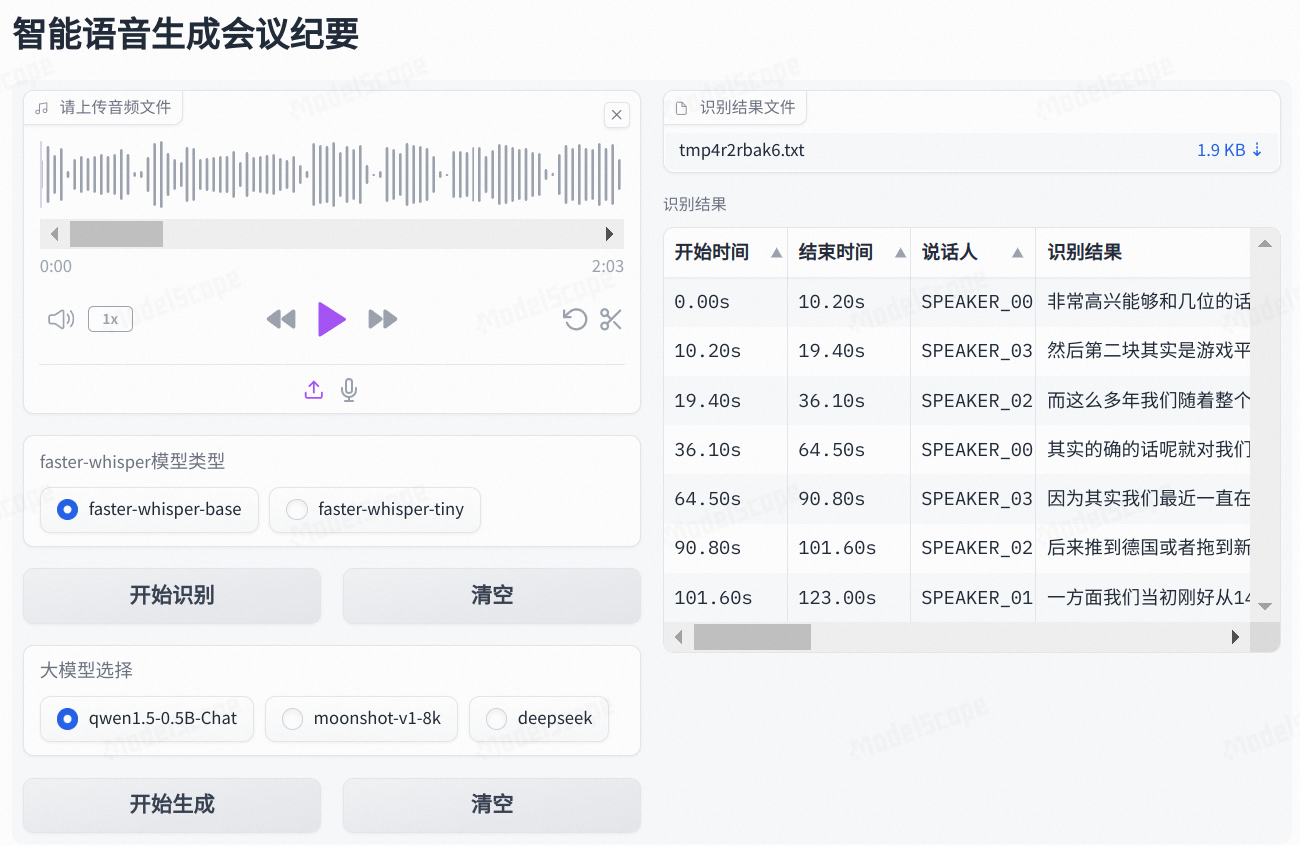Rewind the audio with the skip-backward icon
This screenshot has height=846, width=1300.
pyautogui.click(x=281, y=319)
